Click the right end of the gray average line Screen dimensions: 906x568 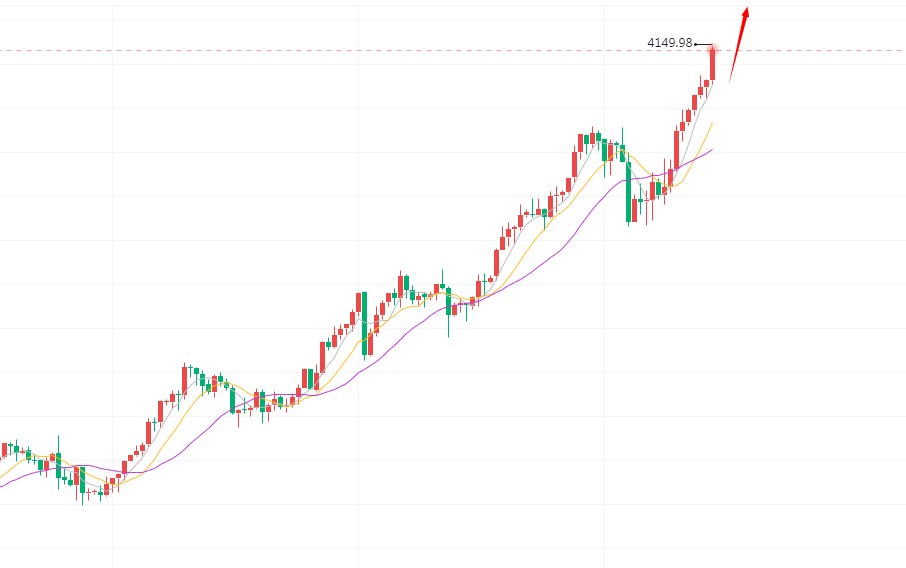coord(711,84)
